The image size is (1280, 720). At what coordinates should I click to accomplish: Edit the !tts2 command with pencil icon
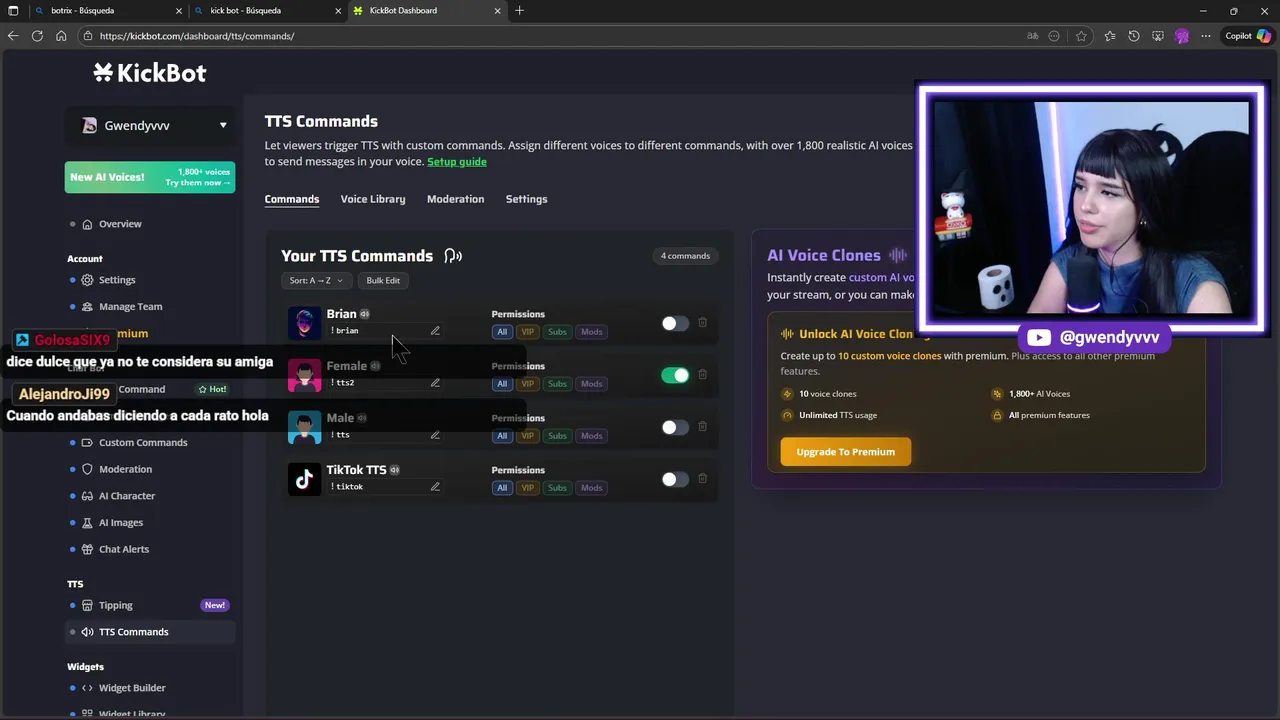pos(435,383)
